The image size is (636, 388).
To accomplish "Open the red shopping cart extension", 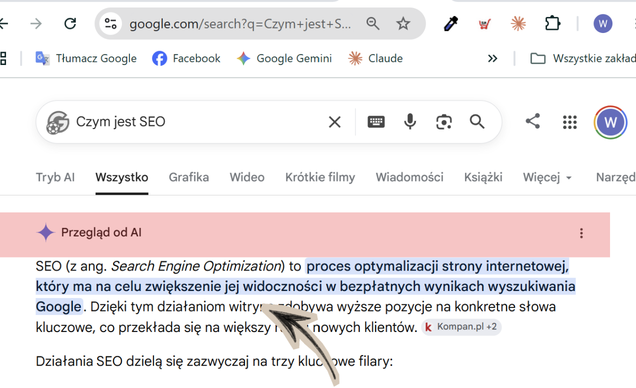I will (x=484, y=24).
